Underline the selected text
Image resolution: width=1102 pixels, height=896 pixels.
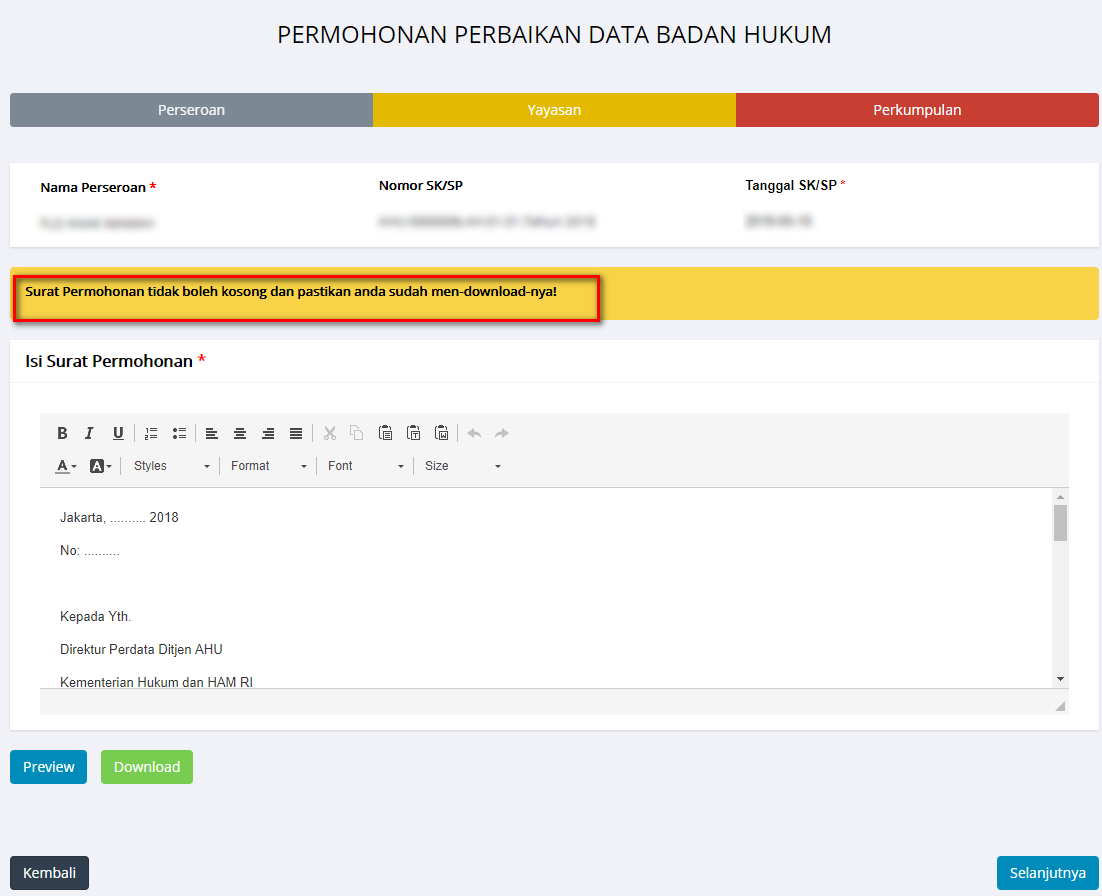pos(118,433)
